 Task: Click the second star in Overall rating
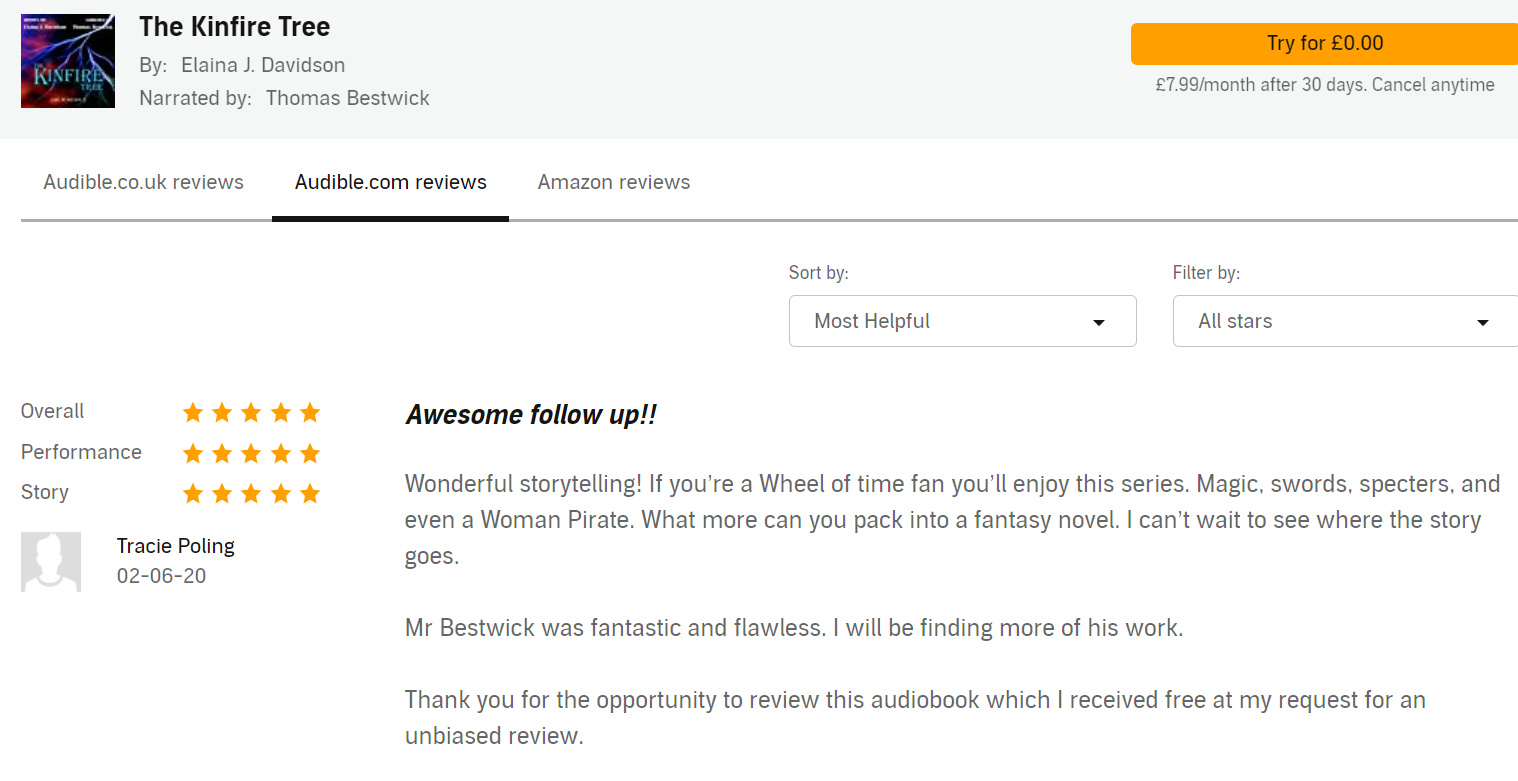(x=222, y=412)
